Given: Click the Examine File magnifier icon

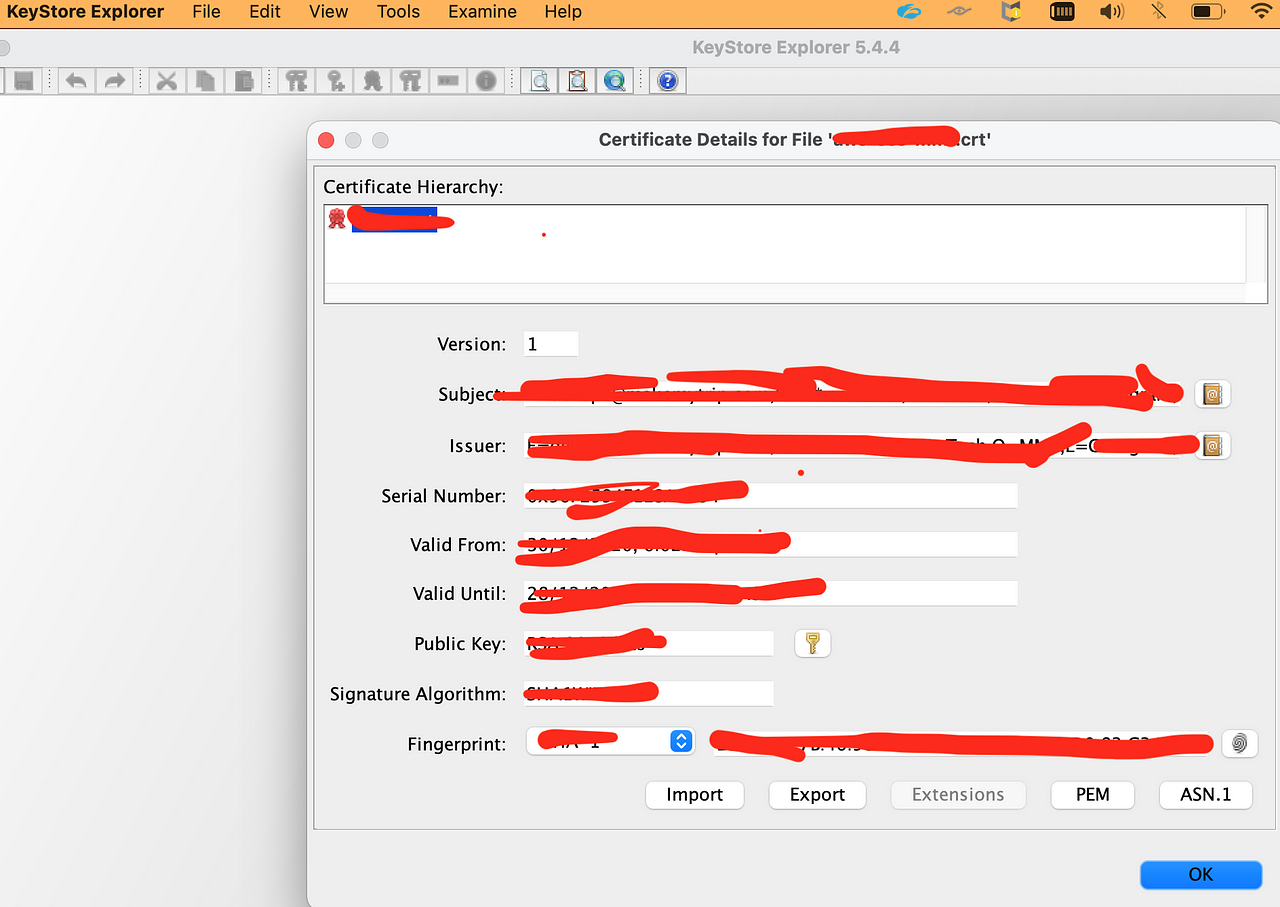Looking at the screenshot, I should click(x=540, y=81).
